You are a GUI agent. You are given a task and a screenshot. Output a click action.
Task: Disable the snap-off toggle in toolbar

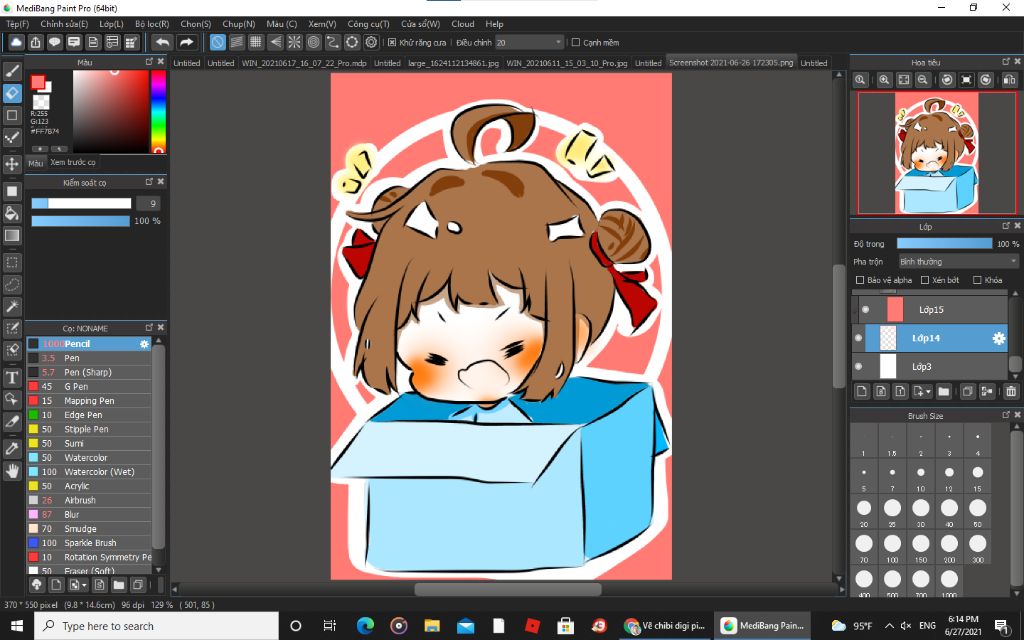click(x=217, y=42)
